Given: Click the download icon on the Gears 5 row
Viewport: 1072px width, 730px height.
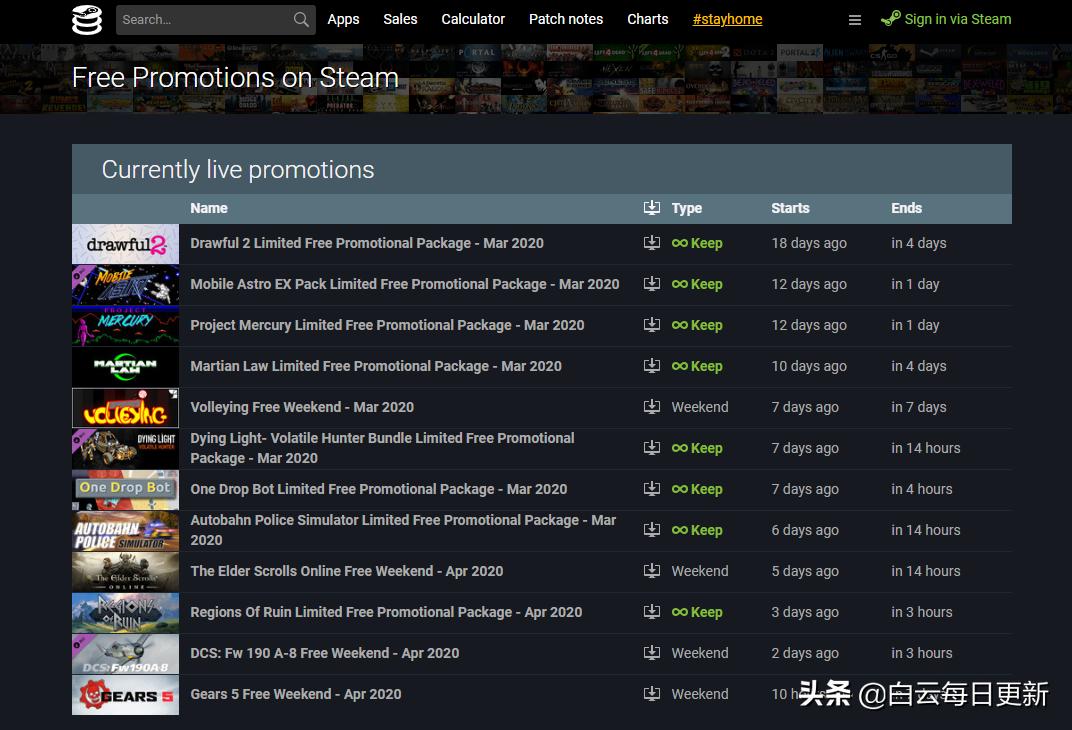Looking at the screenshot, I should coord(653,694).
